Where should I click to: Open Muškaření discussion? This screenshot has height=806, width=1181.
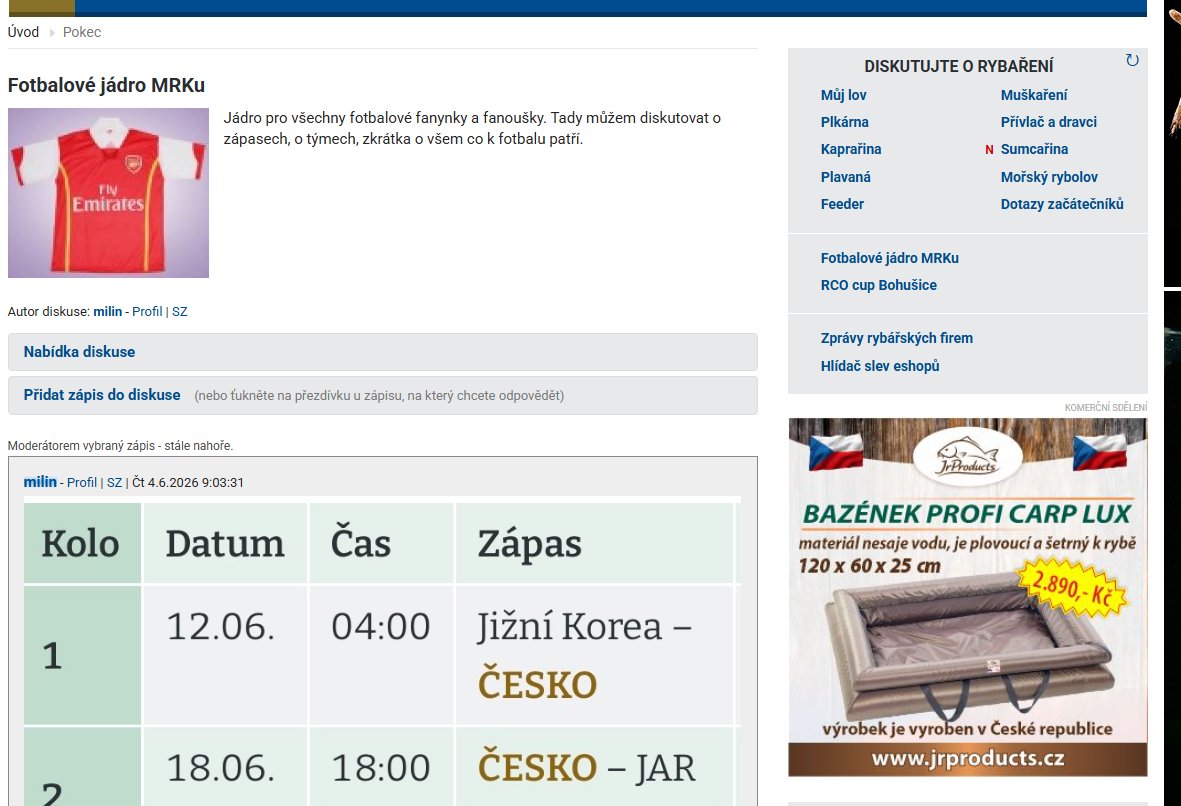1034,95
